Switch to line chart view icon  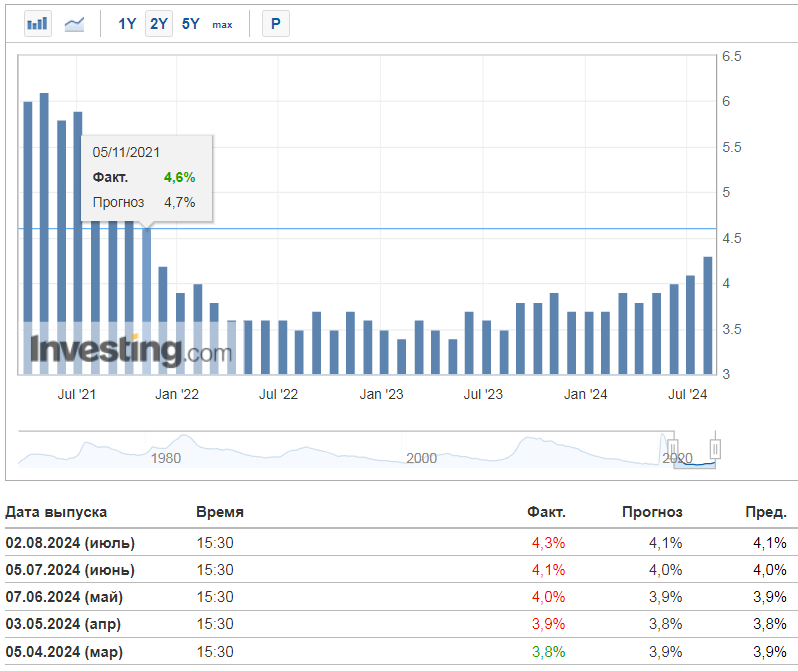(75, 24)
